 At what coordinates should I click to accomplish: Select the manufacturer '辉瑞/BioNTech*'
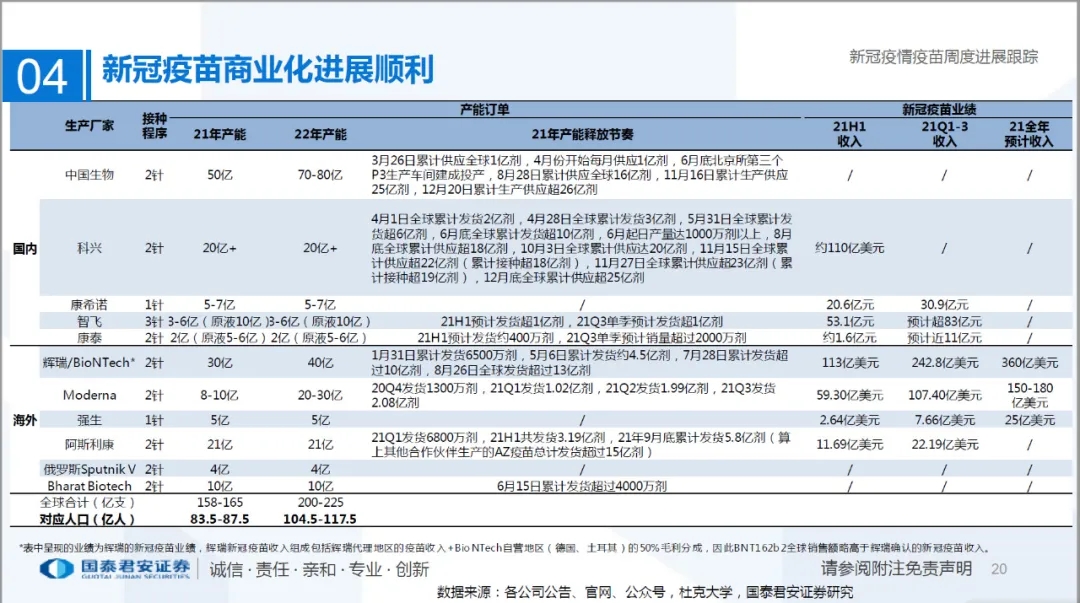[x=89, y=362]
